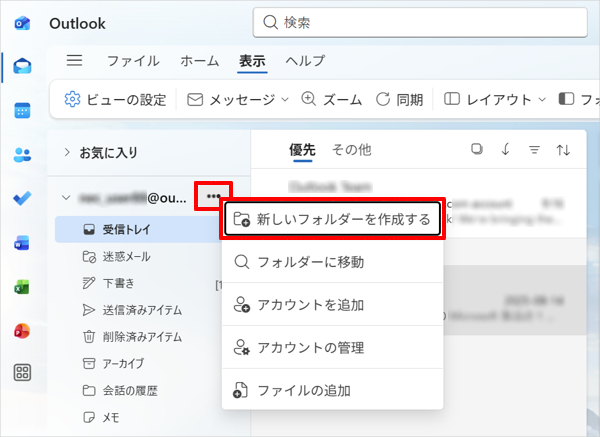
Task: Open the Calendar app icon
Action: coord(22,111)
